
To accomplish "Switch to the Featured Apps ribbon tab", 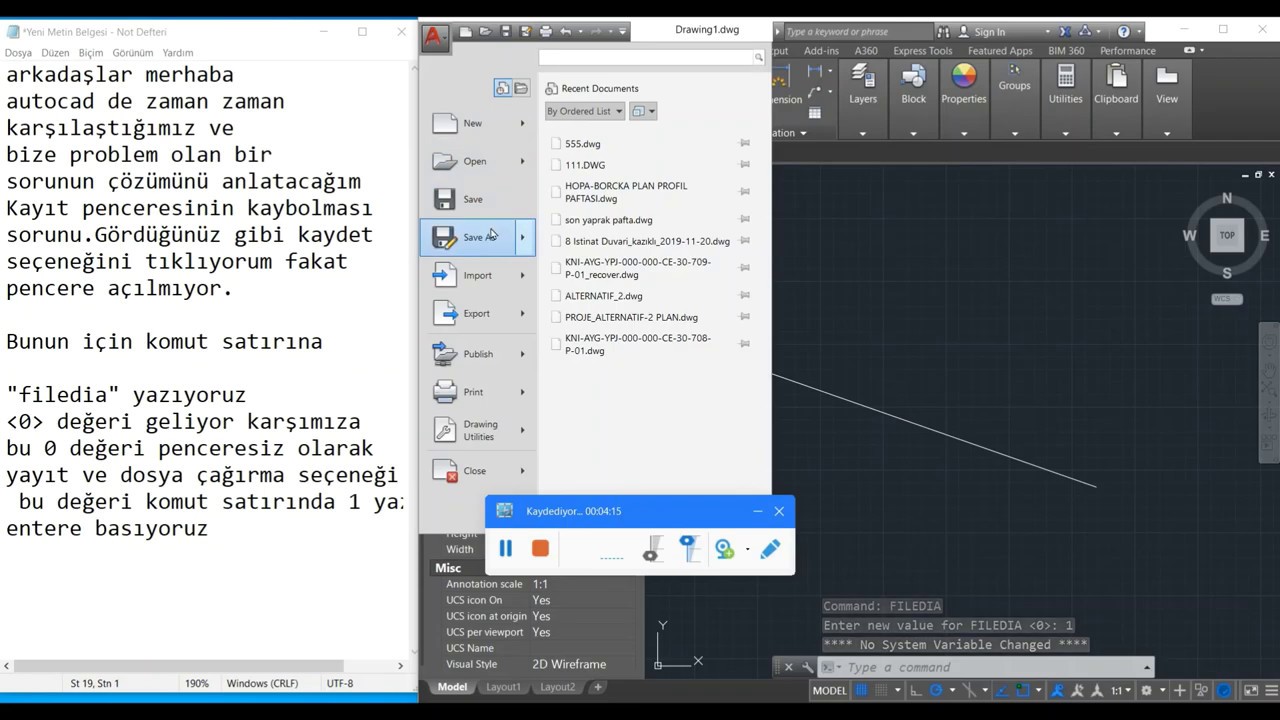I will pos(1000,50).
